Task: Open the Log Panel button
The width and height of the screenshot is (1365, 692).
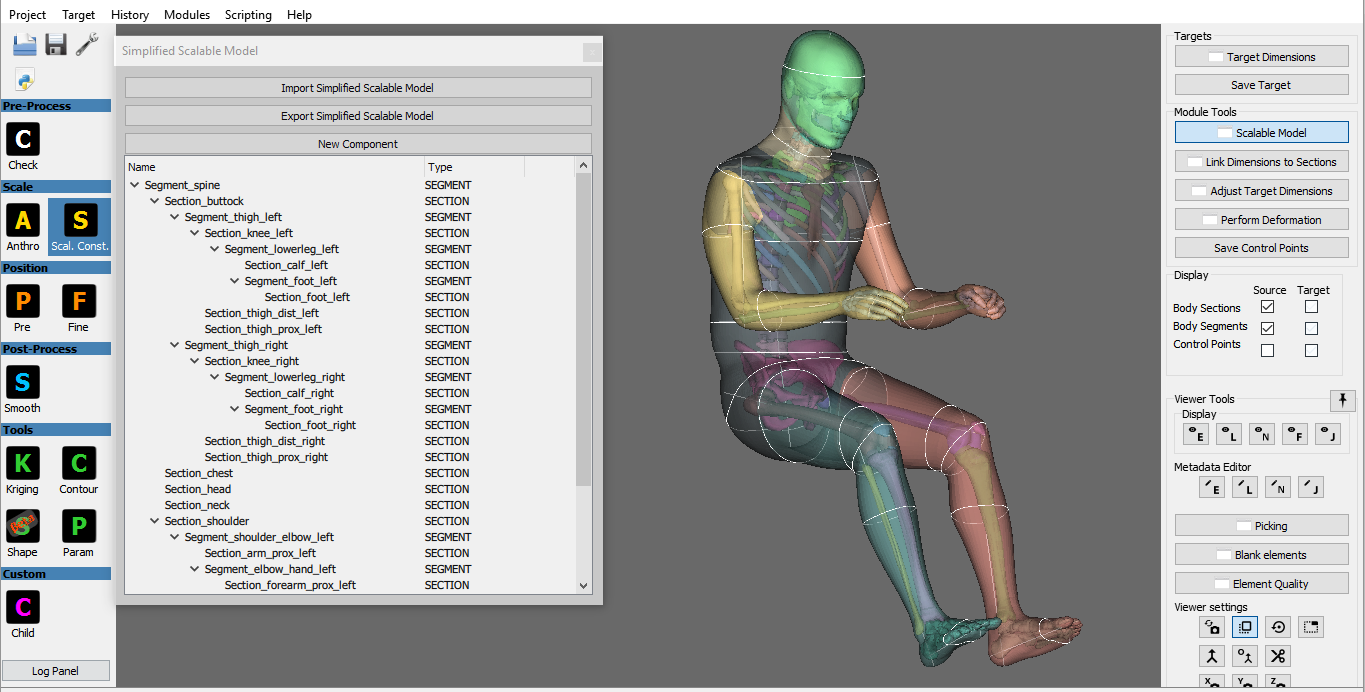Action: 56,671
